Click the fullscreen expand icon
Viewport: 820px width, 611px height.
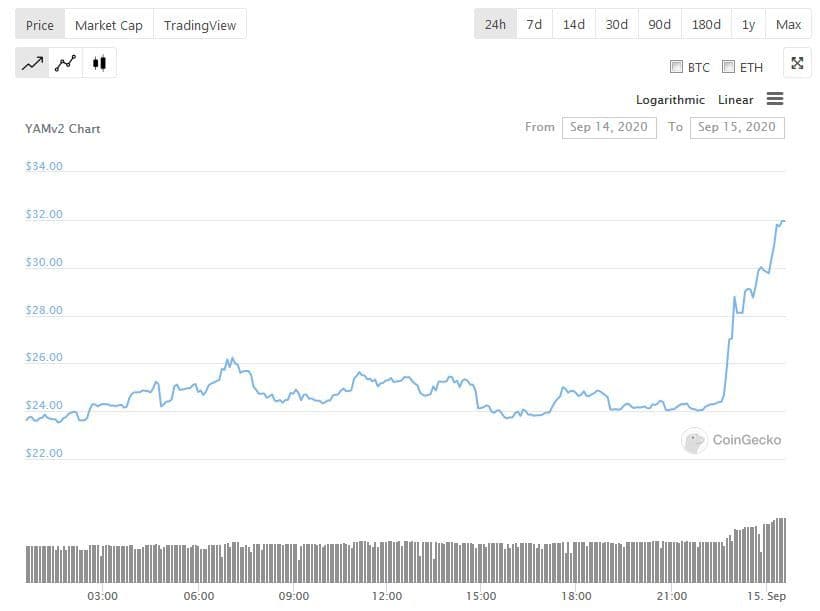(x=797, y=64)
